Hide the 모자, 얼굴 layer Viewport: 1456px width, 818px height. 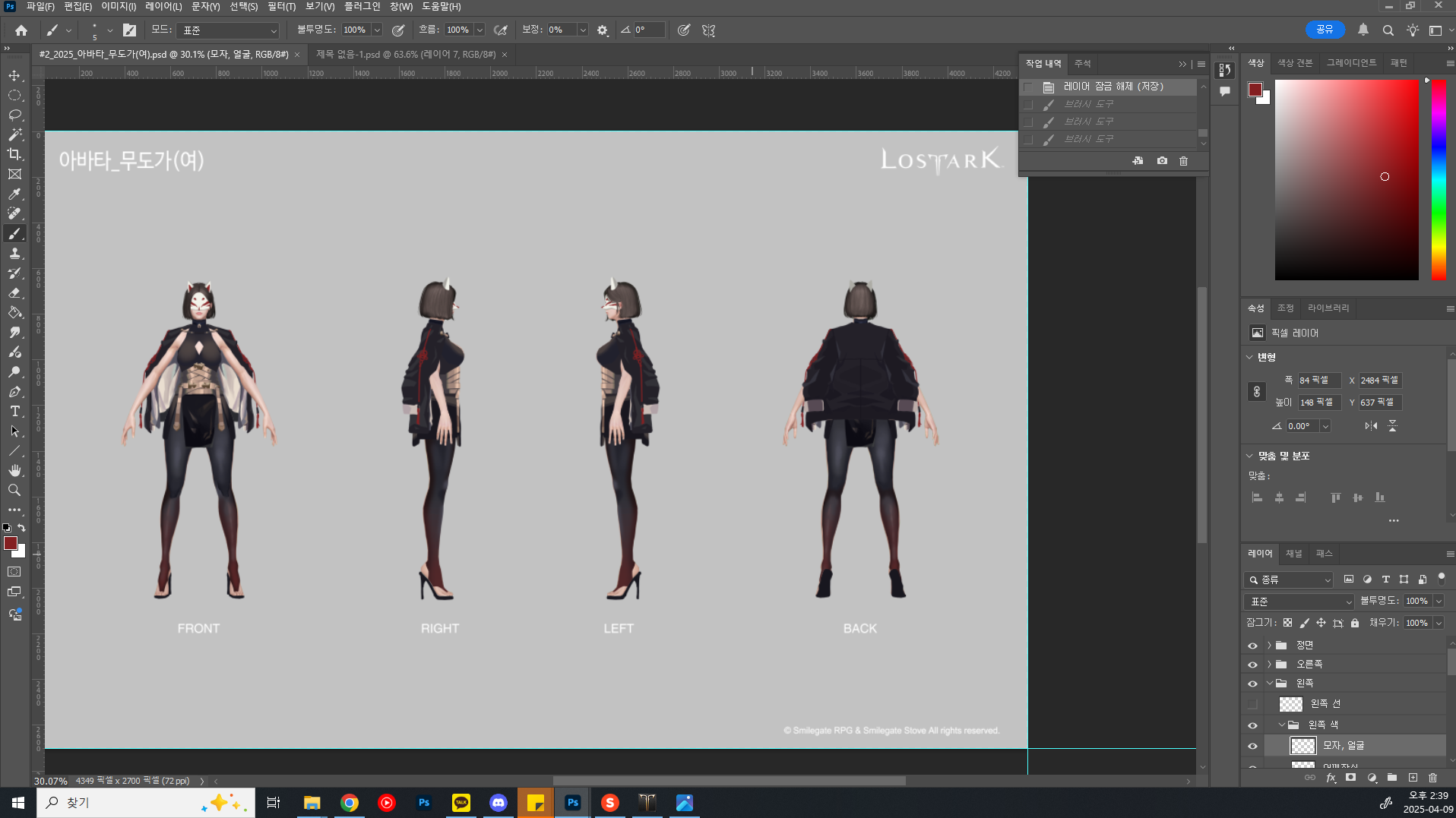[x=1252, y=746]
